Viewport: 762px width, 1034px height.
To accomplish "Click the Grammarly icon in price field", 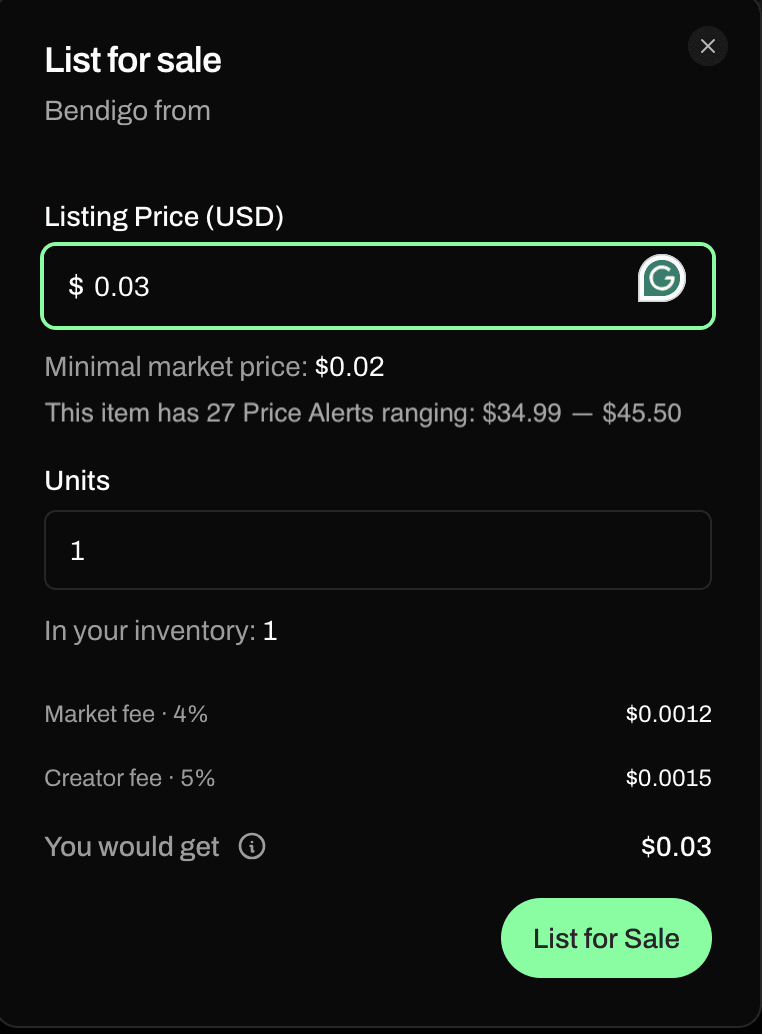I will (x=661, y=279).
